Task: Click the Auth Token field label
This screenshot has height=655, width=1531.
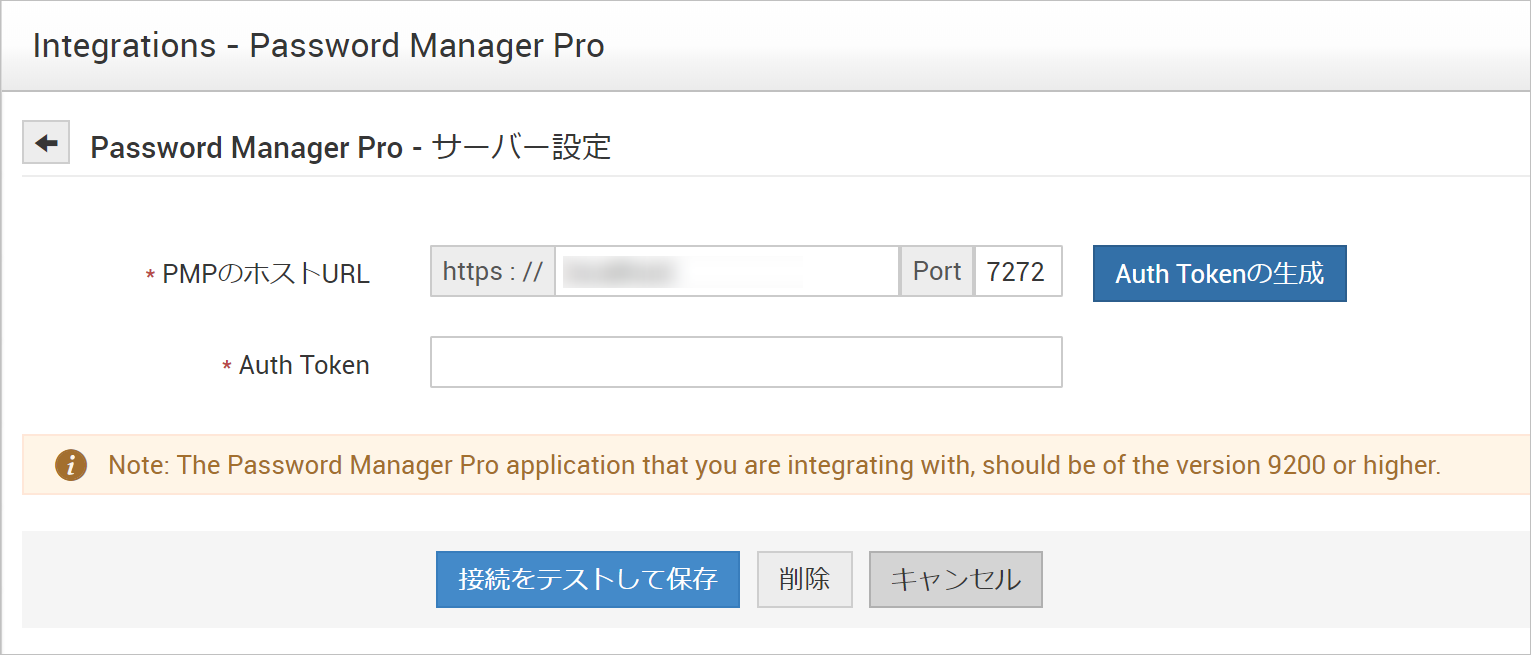Action: pos(304,366)
